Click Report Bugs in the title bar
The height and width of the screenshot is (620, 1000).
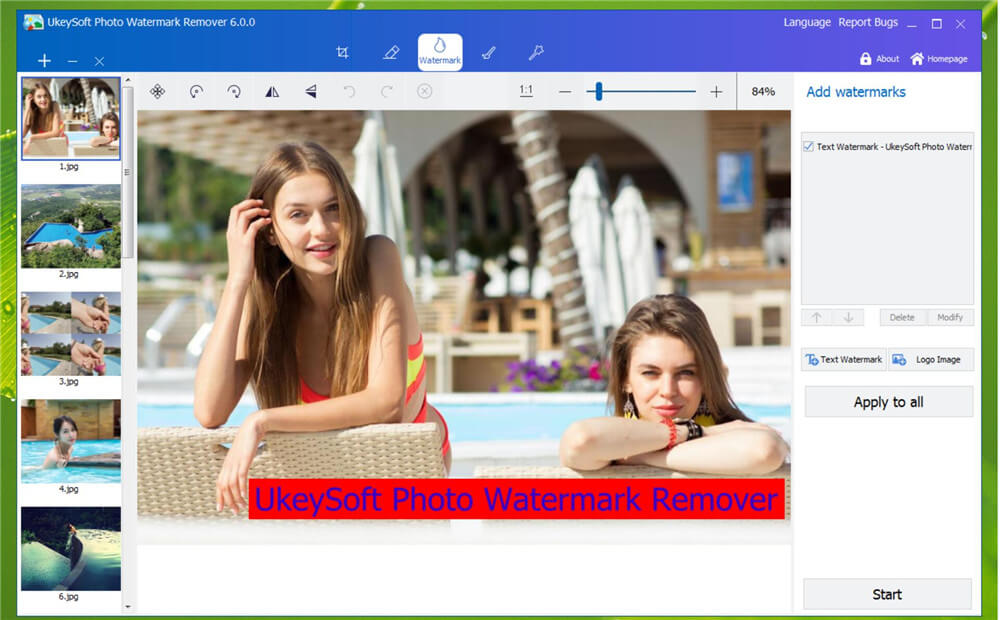[x=866, y=22]
